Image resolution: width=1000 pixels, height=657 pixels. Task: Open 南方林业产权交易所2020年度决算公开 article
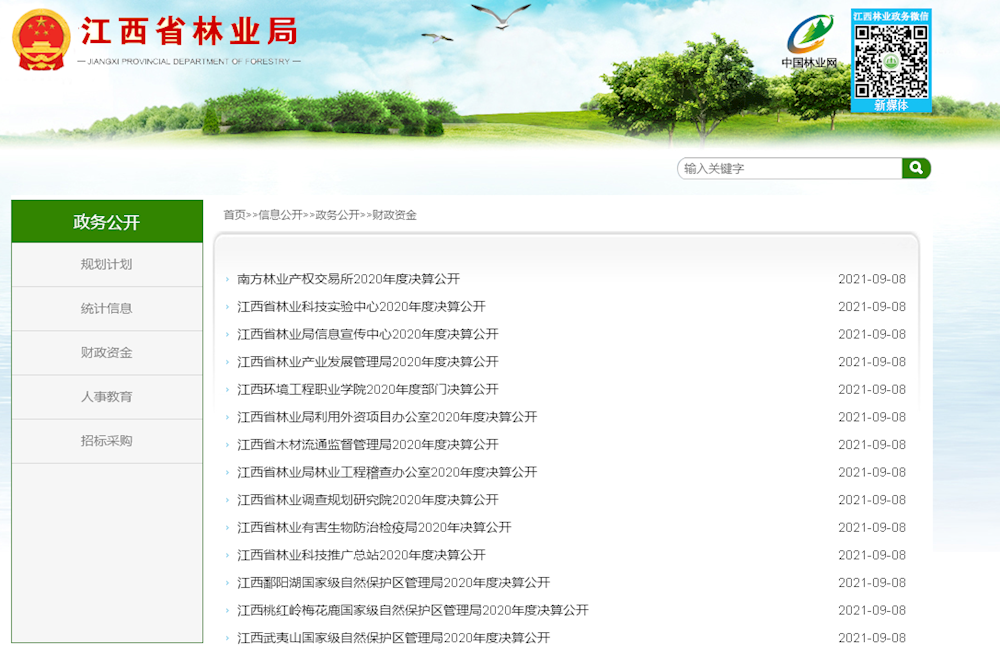348,279
